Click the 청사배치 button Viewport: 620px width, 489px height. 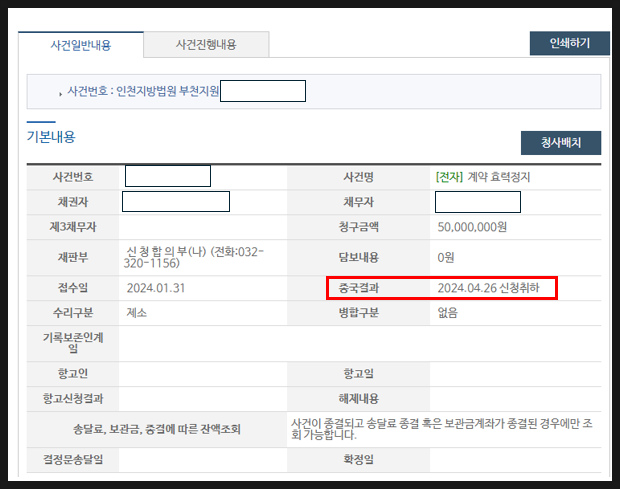click(560, 142)
